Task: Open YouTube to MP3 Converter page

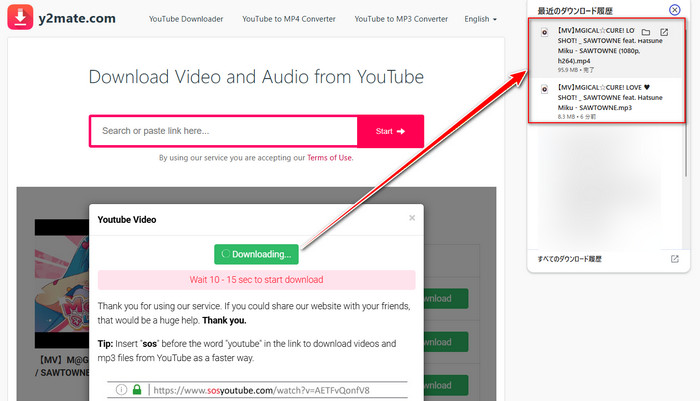Action: (401, 19)
